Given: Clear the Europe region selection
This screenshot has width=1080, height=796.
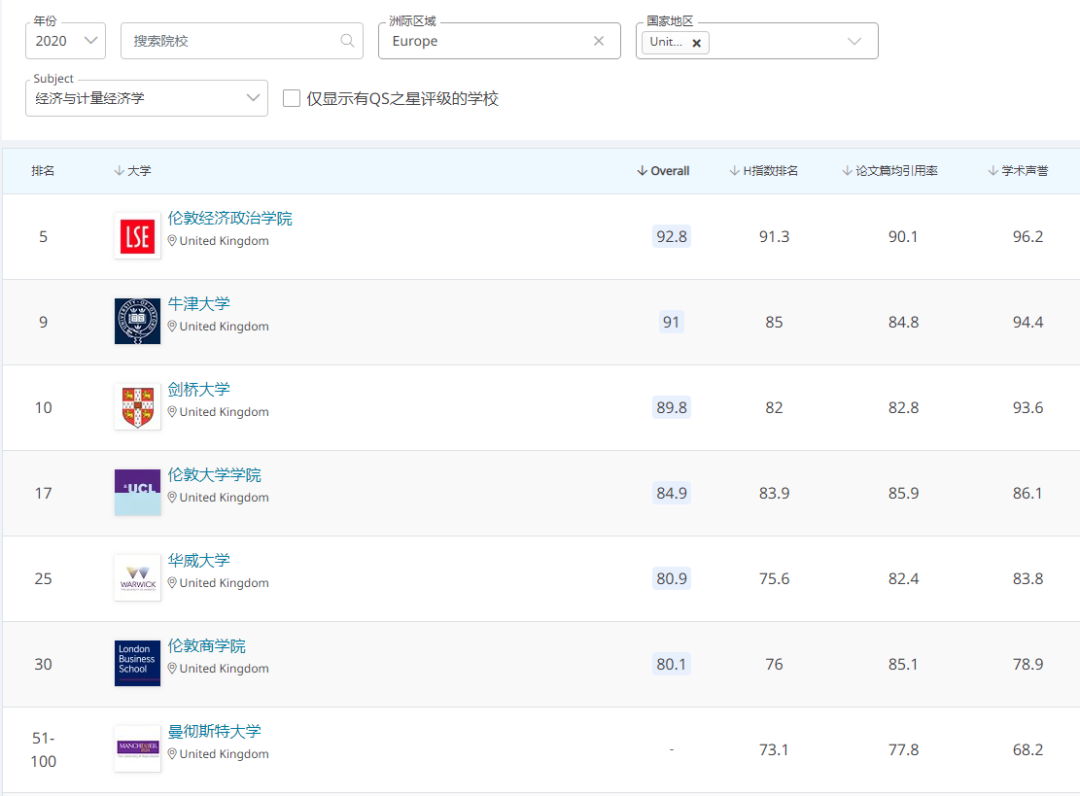Looking at the screenshot, I should click(599, 41).
